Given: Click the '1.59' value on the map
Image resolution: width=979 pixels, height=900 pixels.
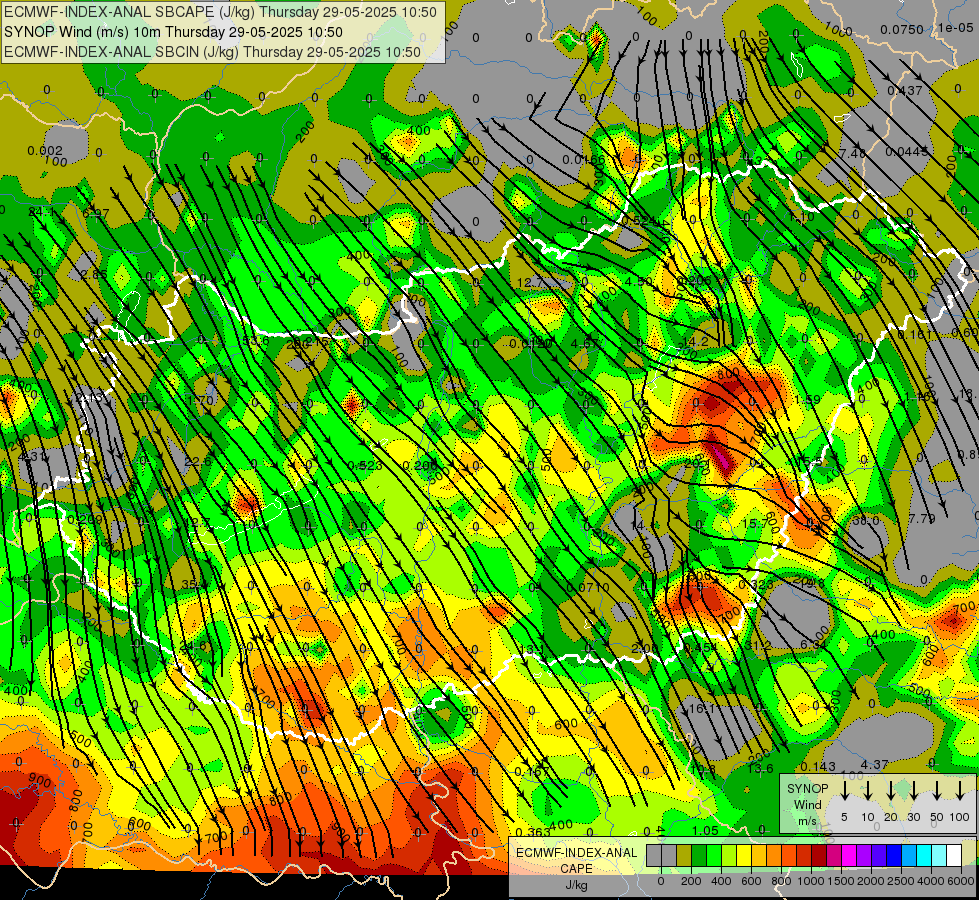Looking at the screenshot, I should tap(808, 399).
